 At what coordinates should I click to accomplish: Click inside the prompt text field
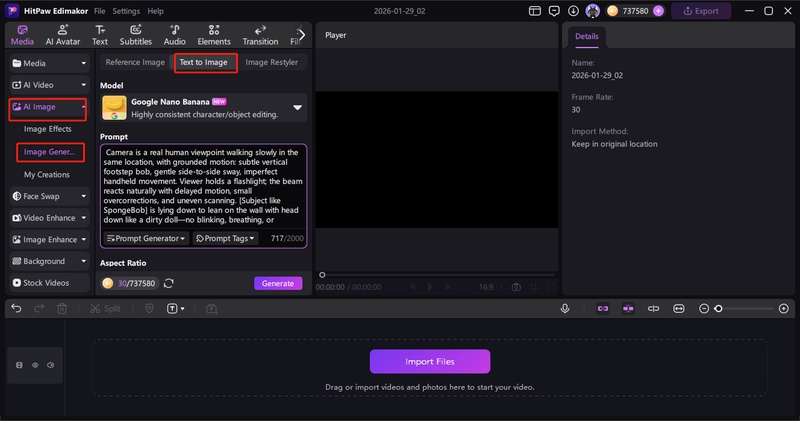(203, 186)
